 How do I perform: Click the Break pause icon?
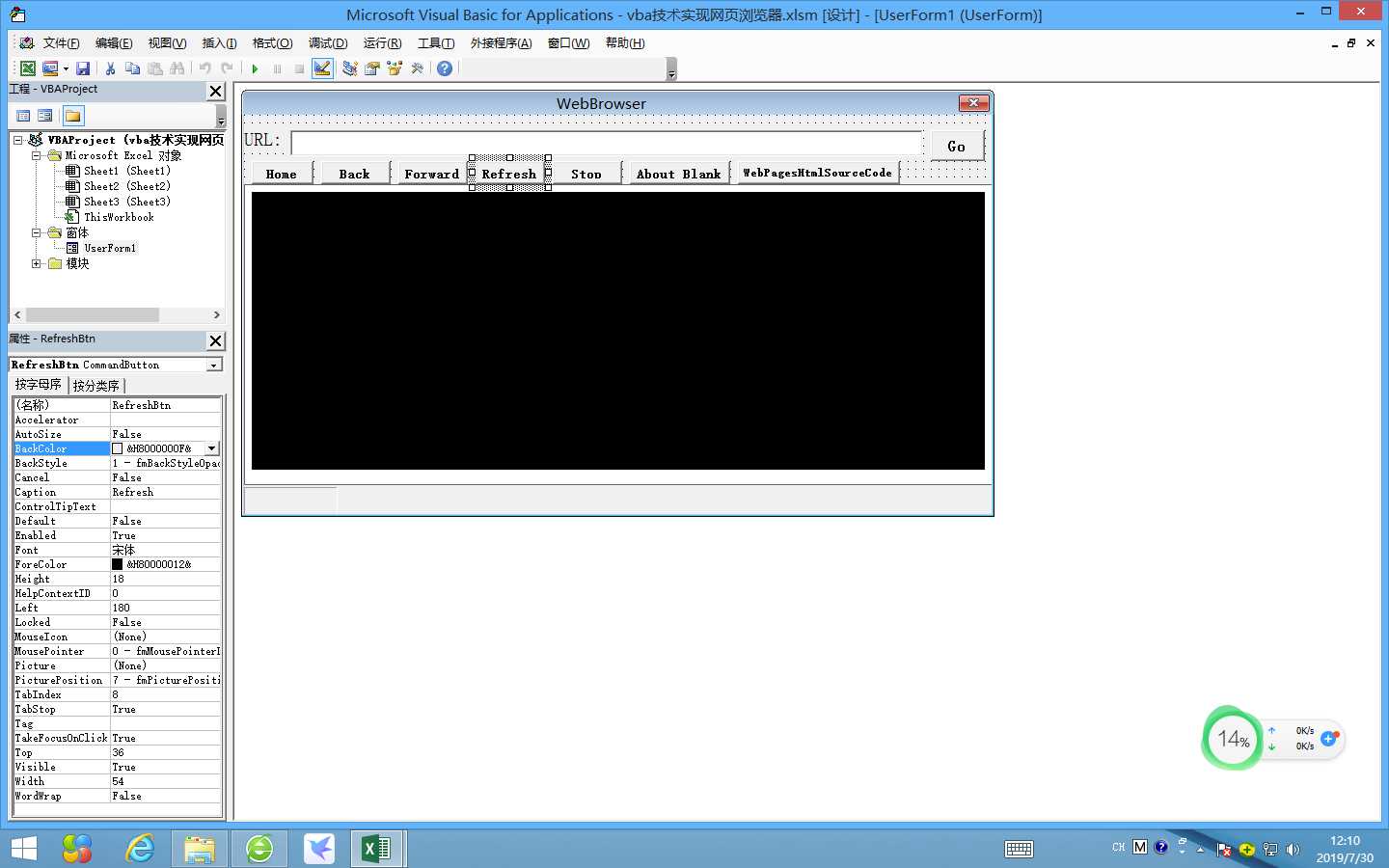[277, 68]
